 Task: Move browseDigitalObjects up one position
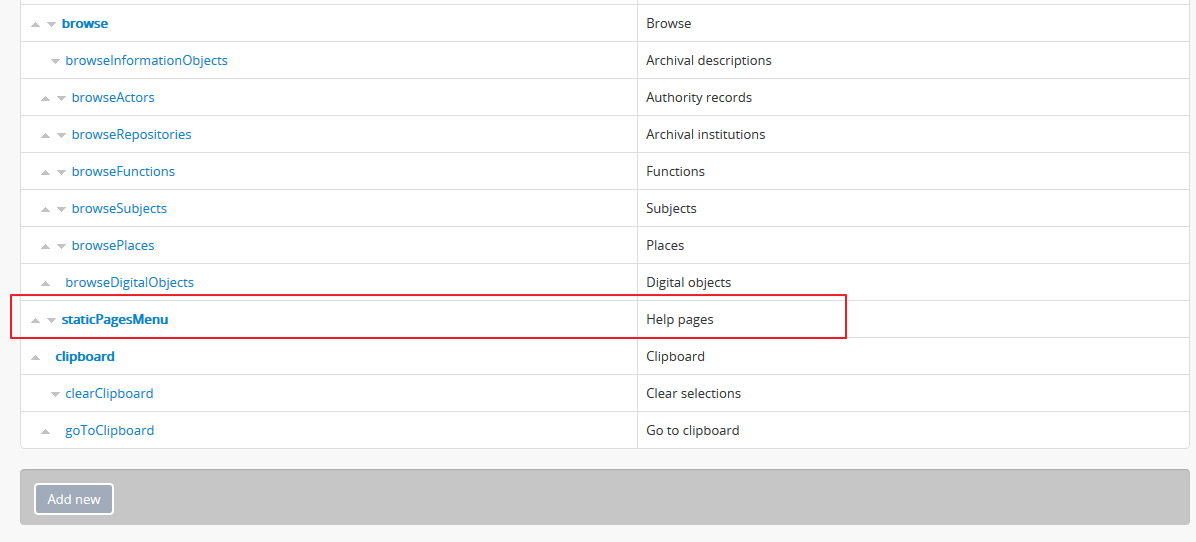[x=45, y=283]
